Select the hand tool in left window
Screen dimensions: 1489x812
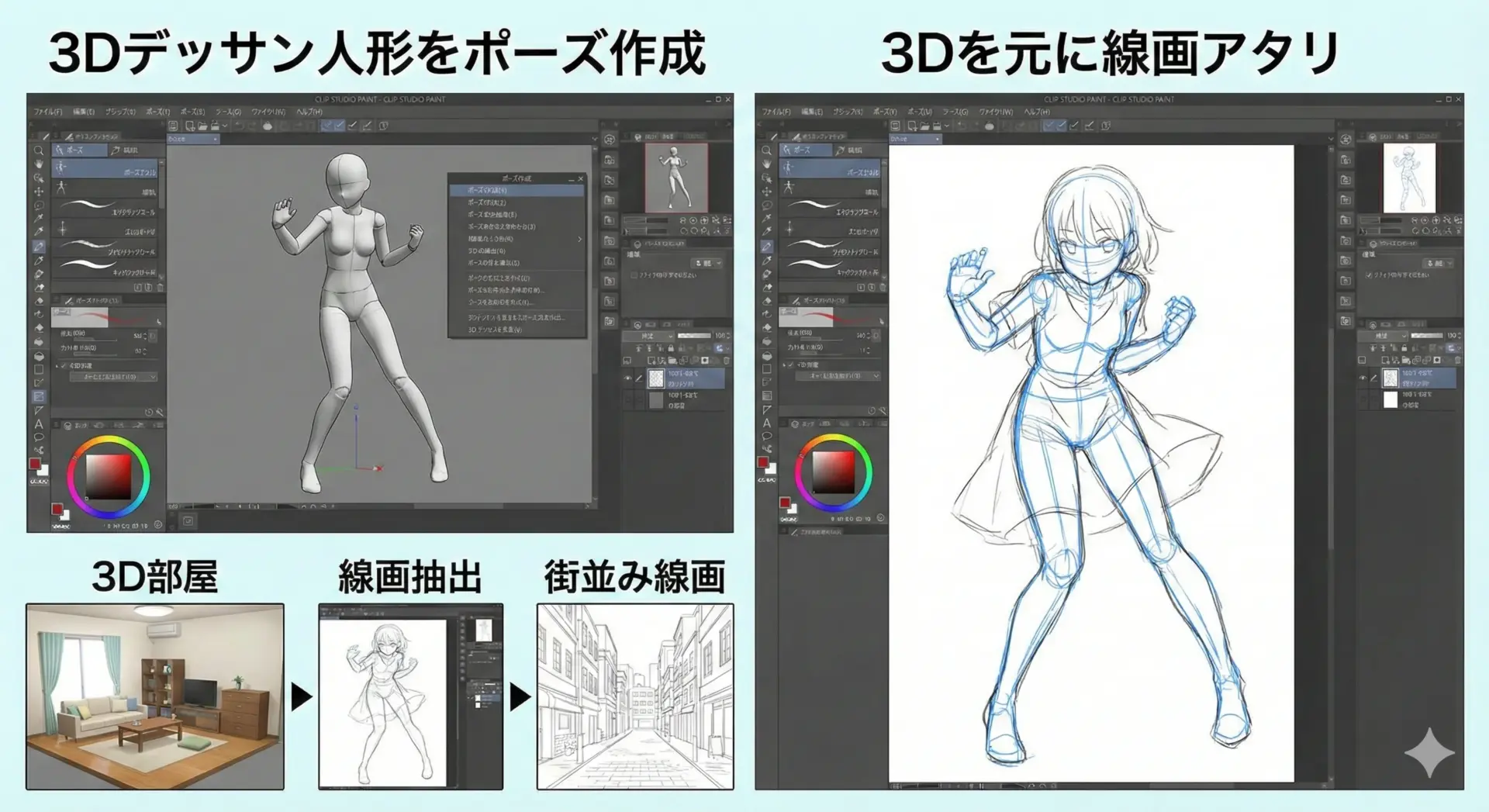[38, 164]
